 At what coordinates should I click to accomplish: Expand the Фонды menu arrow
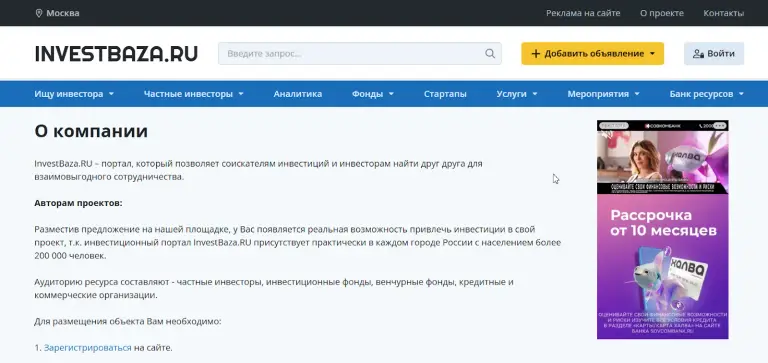pyautogui.click(x=391, y=94)
